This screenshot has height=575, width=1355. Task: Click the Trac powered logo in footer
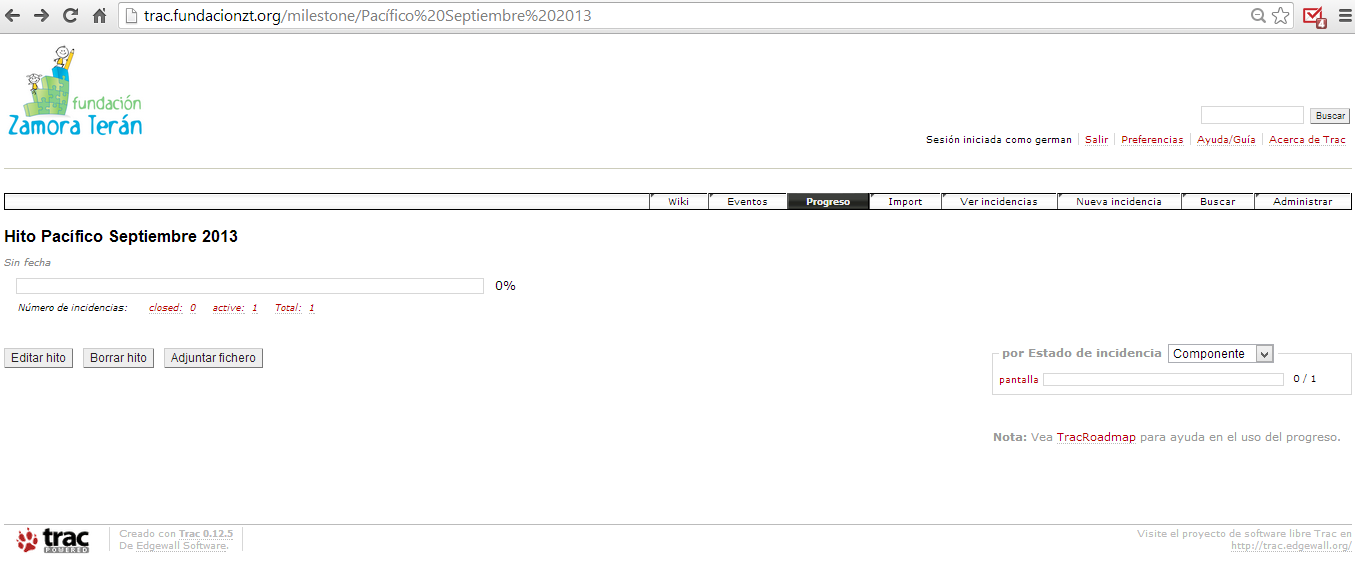click(x=54, y=540)
